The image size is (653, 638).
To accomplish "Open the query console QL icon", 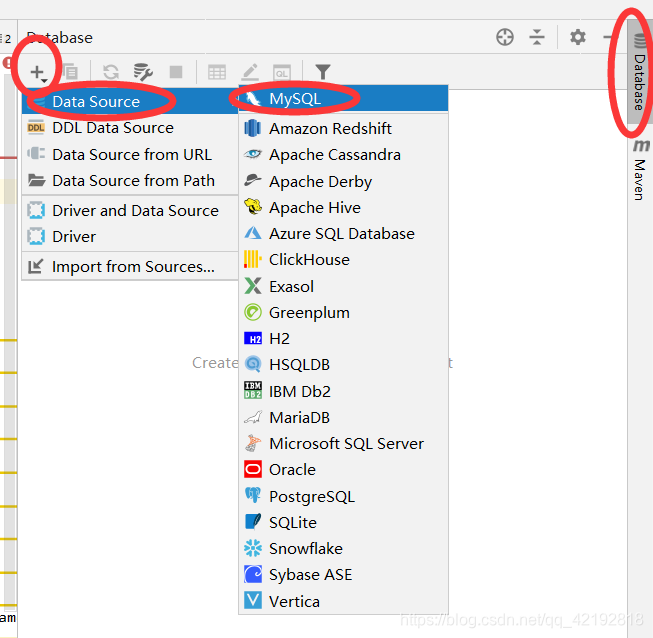I will click(x=282, y=73).
